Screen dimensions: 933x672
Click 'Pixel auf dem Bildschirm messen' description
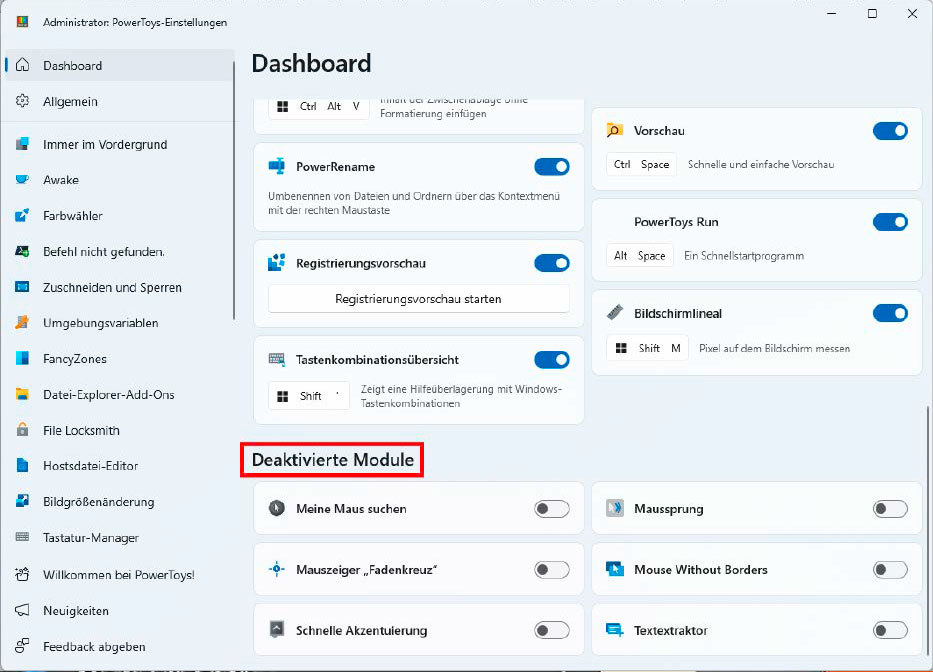[774, 348]
